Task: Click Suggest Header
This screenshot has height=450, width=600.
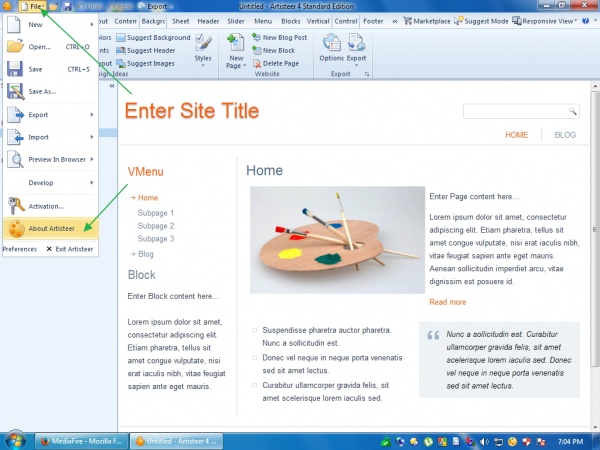Action: pyautogui.click(x=146, y=51)
